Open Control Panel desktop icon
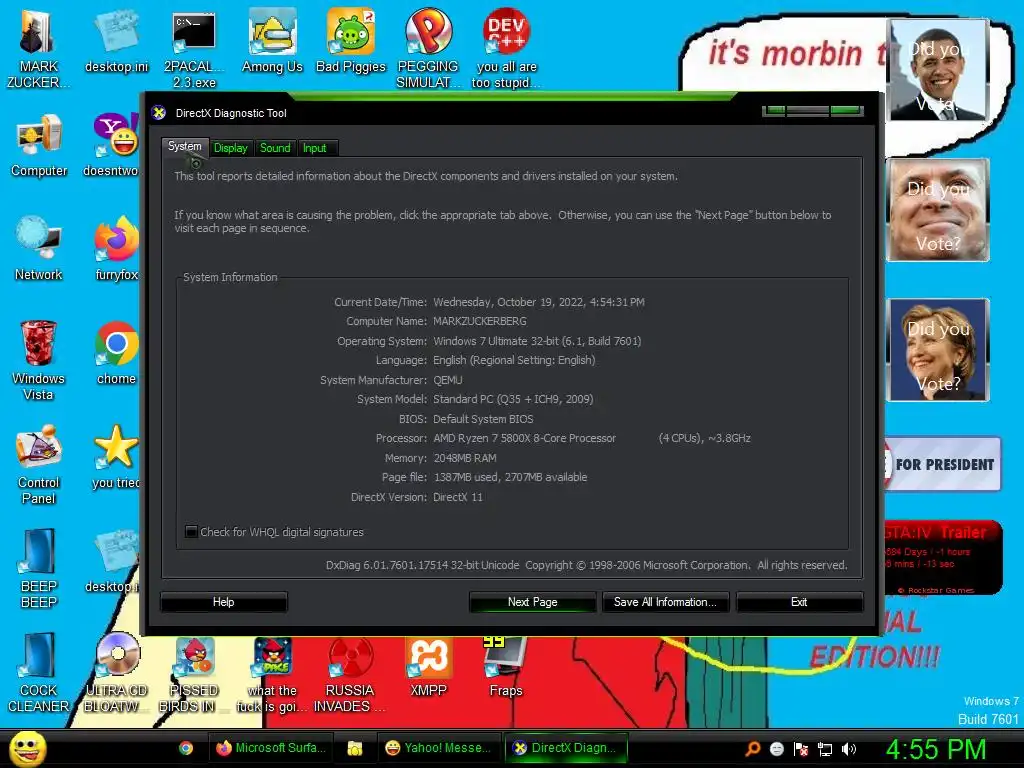Image resolution: width=1024 pixels, height=768 pixels. [x=39, y=465]
